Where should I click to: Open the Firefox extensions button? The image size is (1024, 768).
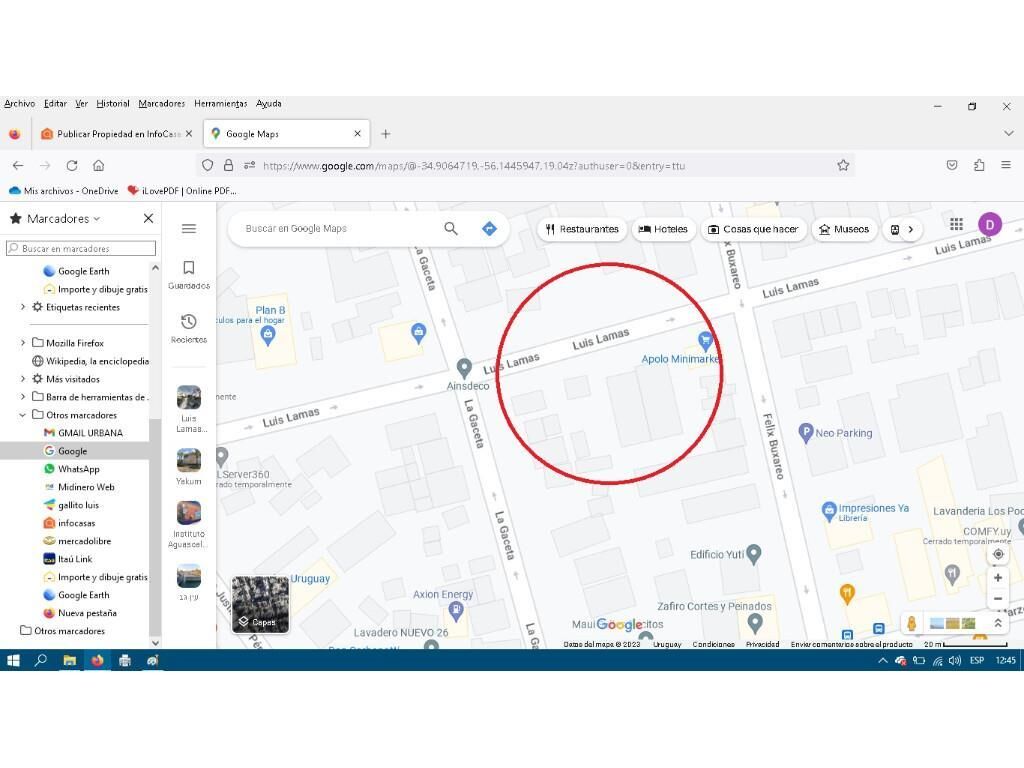coord(979,165)
